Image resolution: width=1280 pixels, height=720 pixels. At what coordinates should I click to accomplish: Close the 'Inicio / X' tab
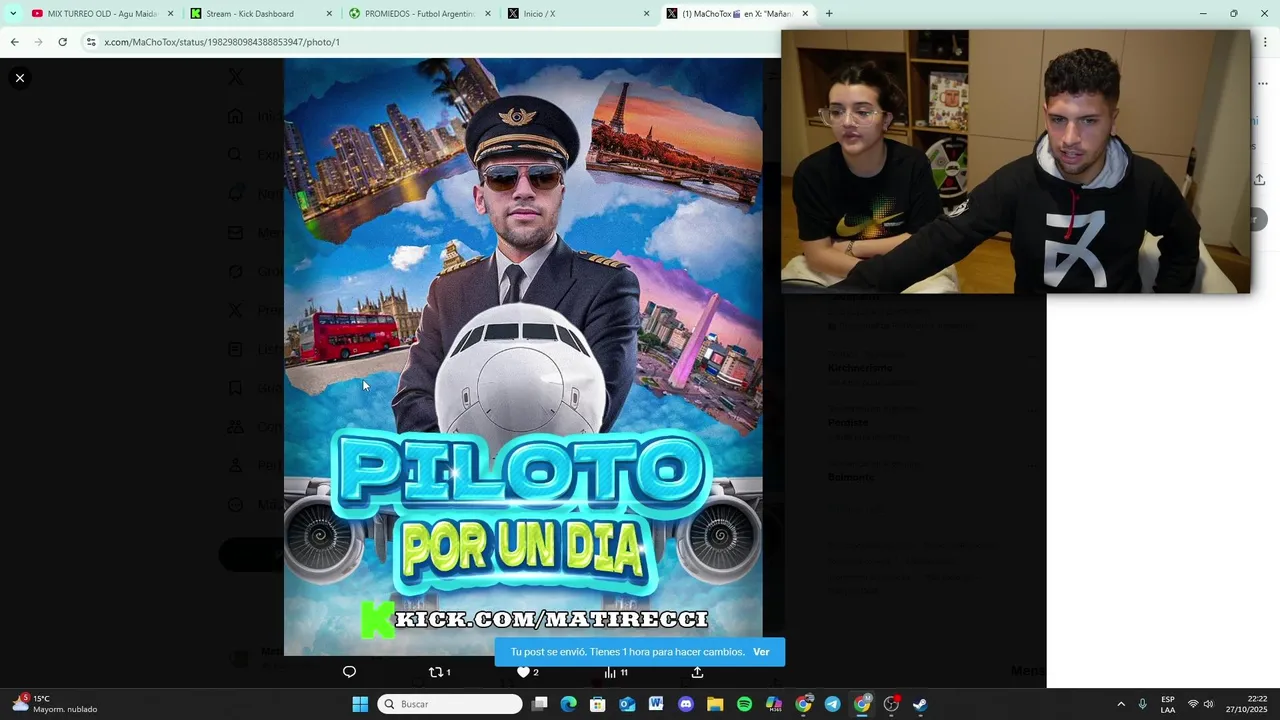646,14
